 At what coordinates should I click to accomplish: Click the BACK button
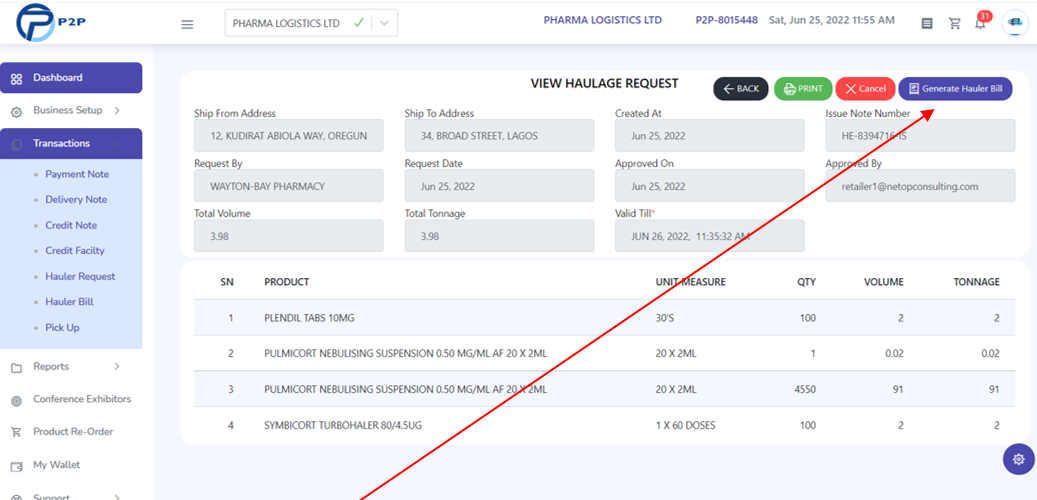[x=741, y=89]
